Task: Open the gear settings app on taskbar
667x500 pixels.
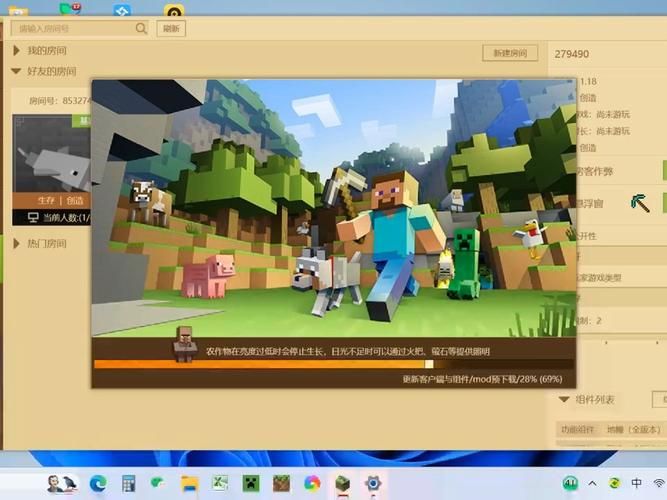Action: tap(373, 484)
